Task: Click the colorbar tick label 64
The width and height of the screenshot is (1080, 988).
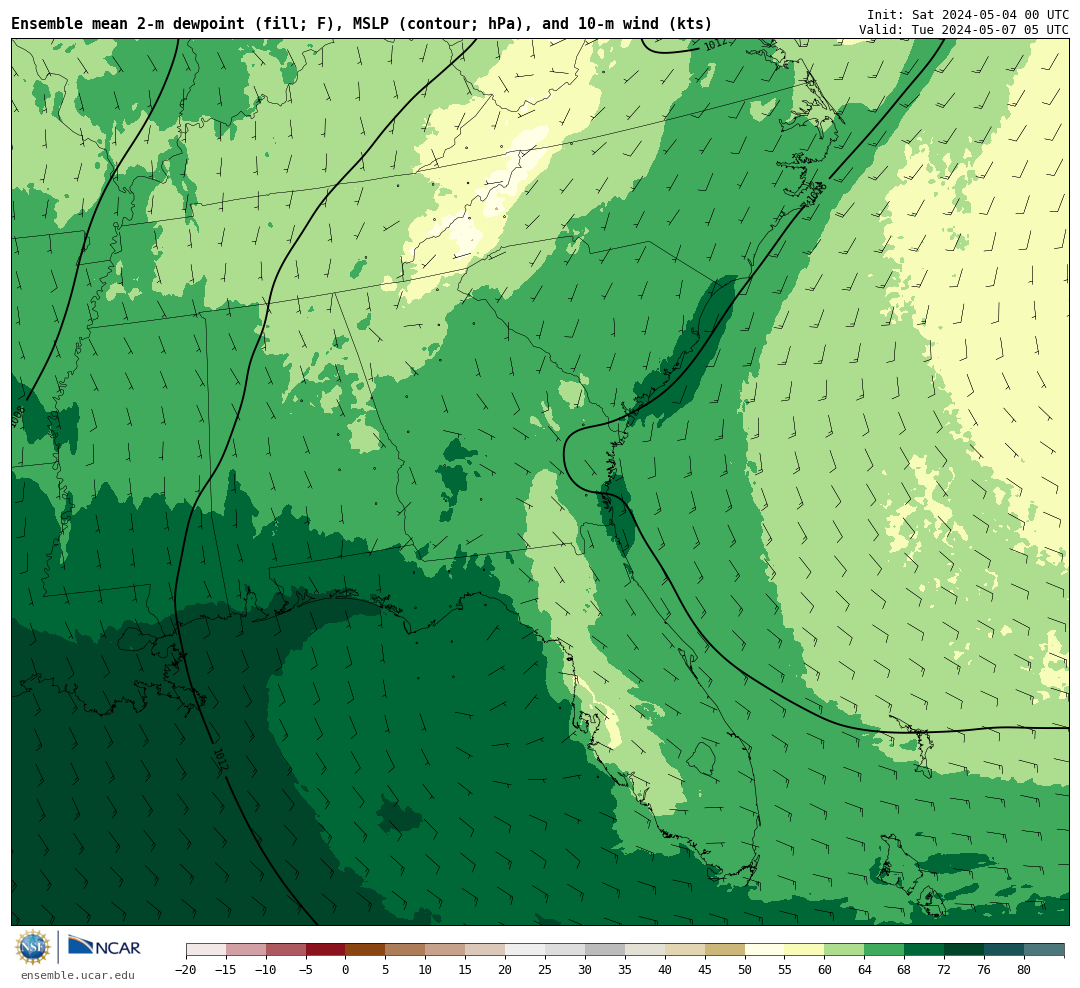Action: [x=865, y=969]
